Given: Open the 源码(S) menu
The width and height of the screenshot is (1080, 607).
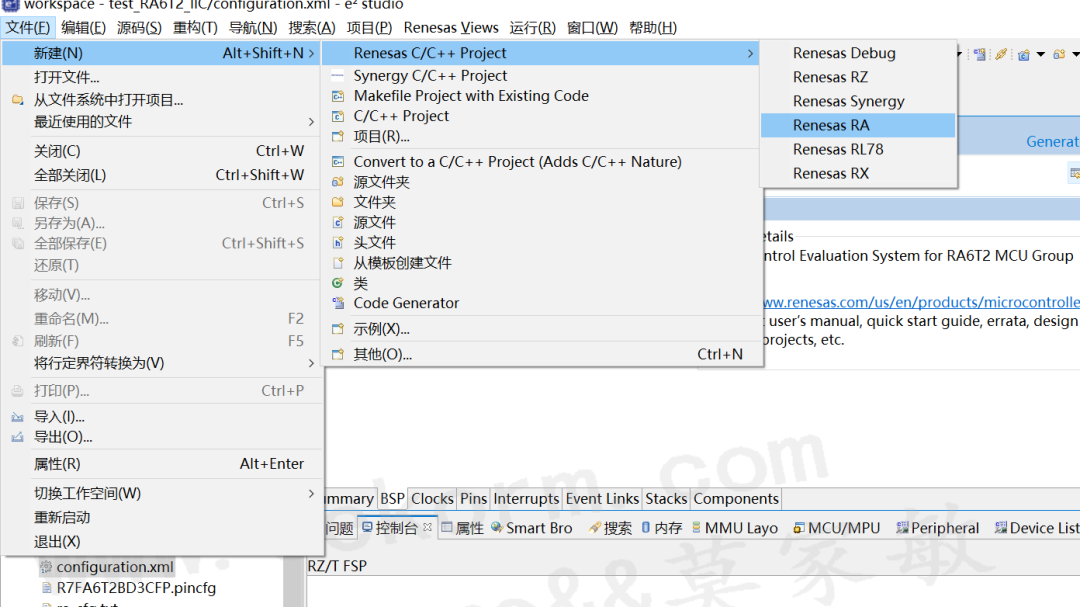Looking at the screenshot, I should (139, 28).
